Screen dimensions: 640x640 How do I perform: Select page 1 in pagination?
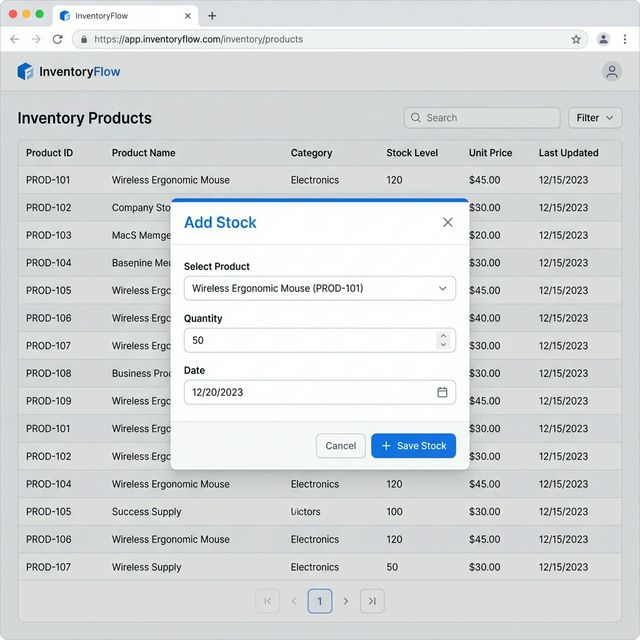tap(320, 601)
